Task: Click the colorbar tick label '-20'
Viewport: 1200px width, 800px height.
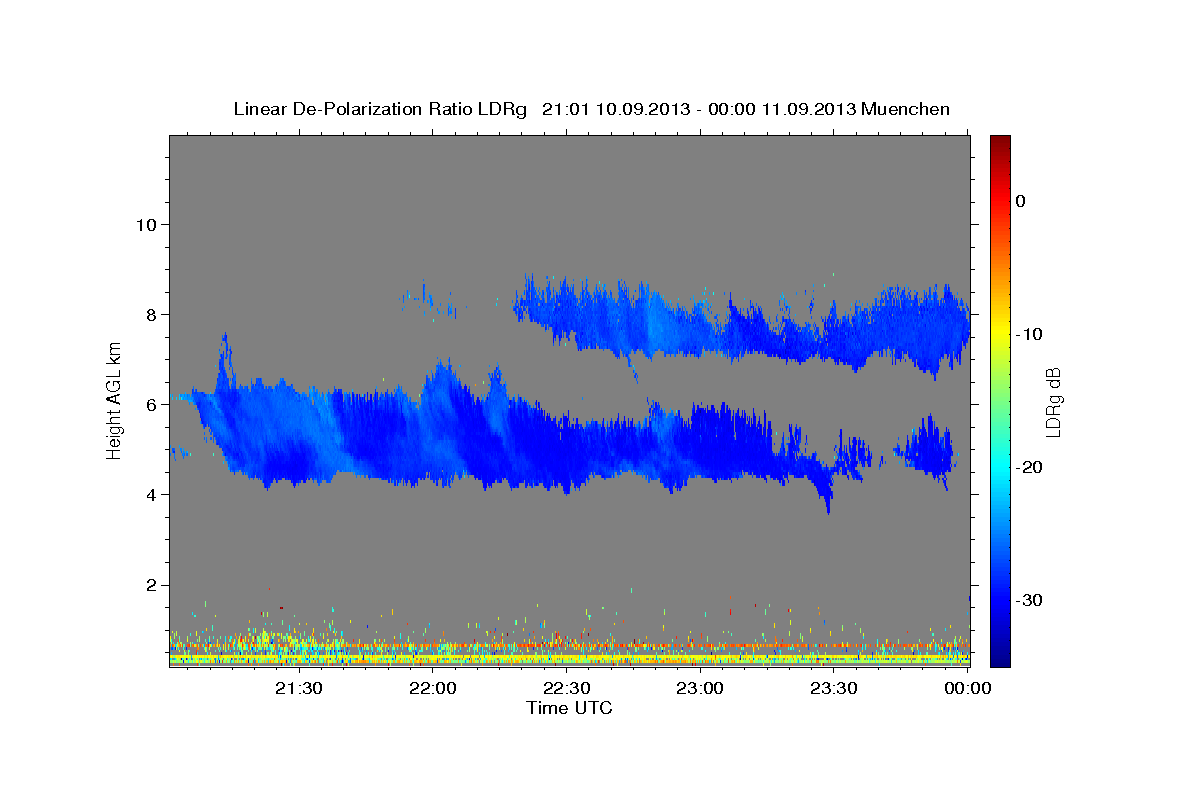Action: click(x=1029, y=467)
